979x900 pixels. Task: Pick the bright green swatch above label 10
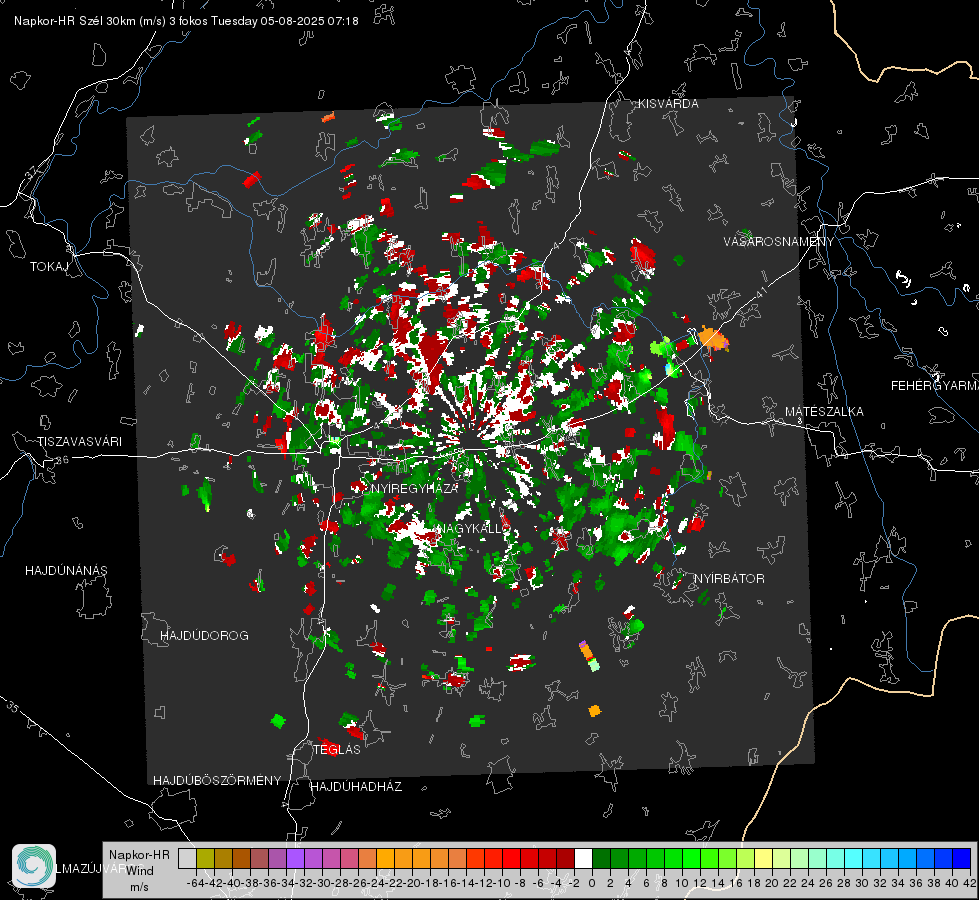691,858
